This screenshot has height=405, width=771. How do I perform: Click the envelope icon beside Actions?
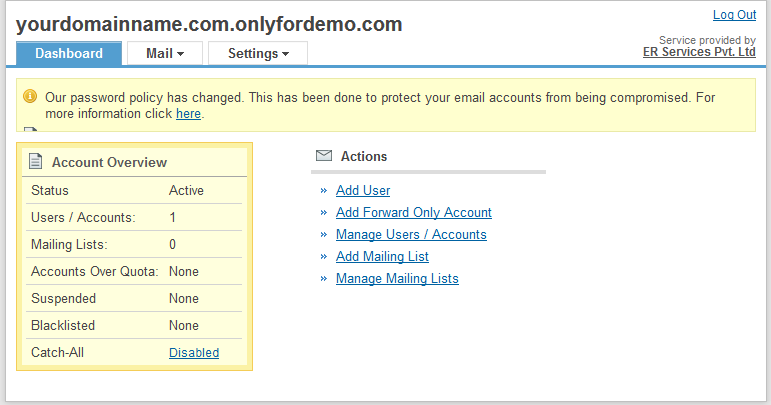324,156
